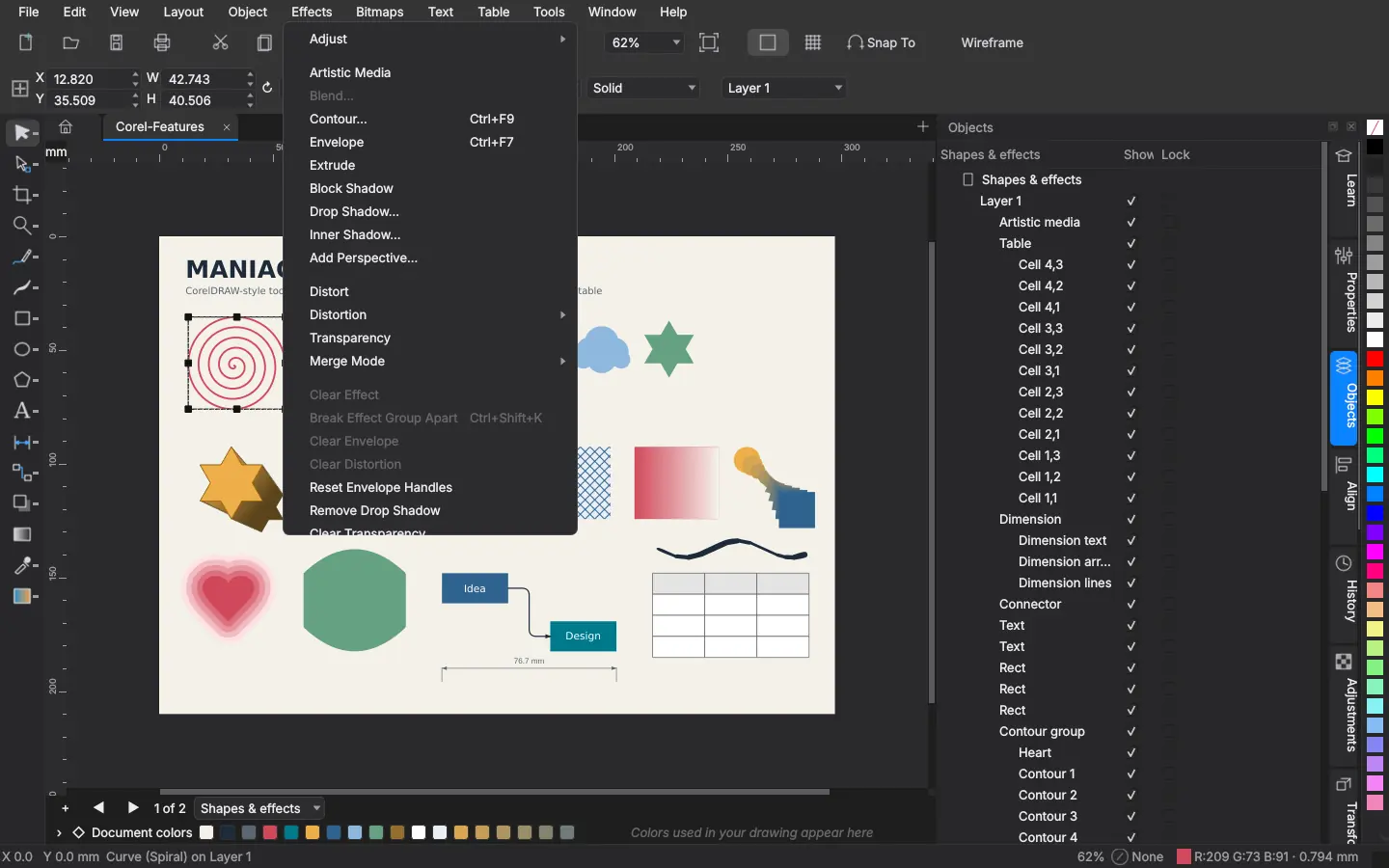Select the Dimension tool

23,442
